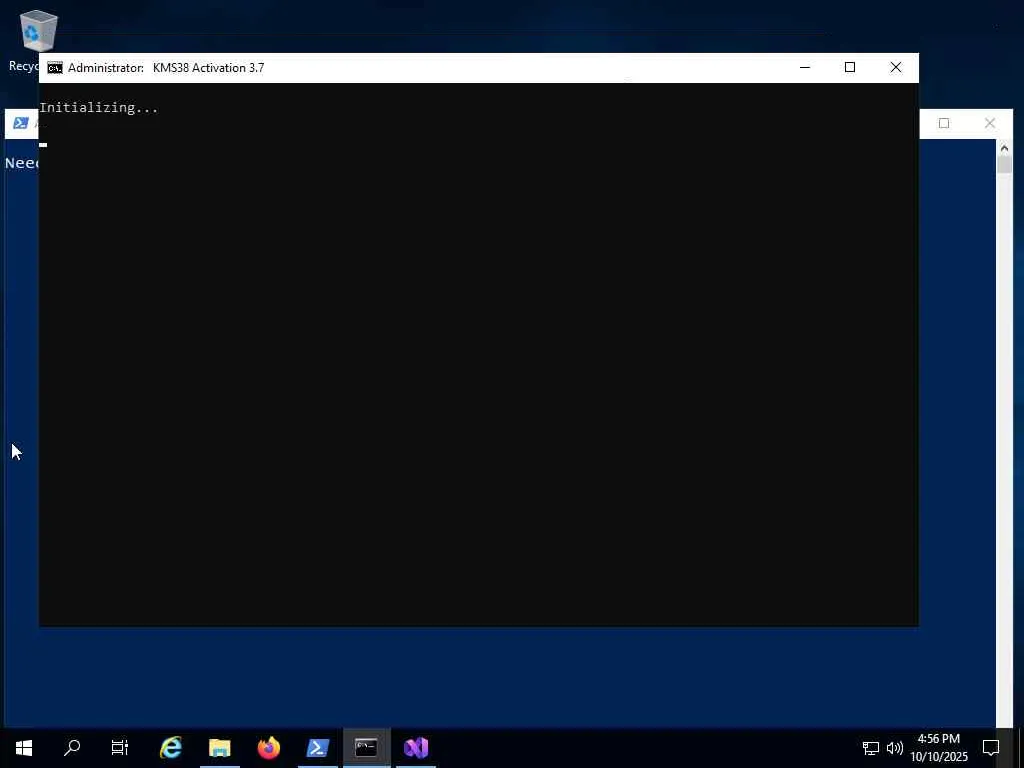
Task: Switch to PowerShell via taskbar icon
Action: [317, 748]
